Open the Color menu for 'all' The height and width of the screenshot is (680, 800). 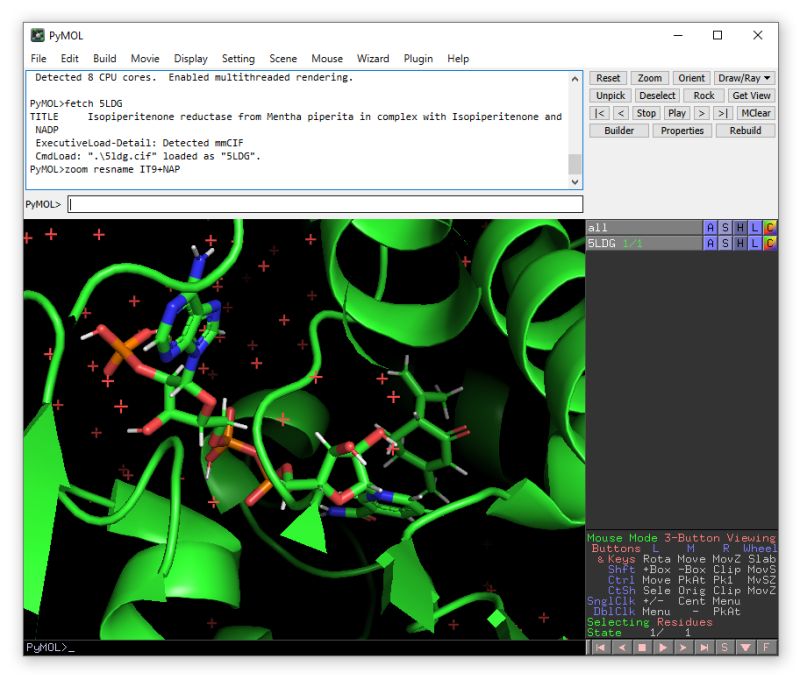[769, 228]
